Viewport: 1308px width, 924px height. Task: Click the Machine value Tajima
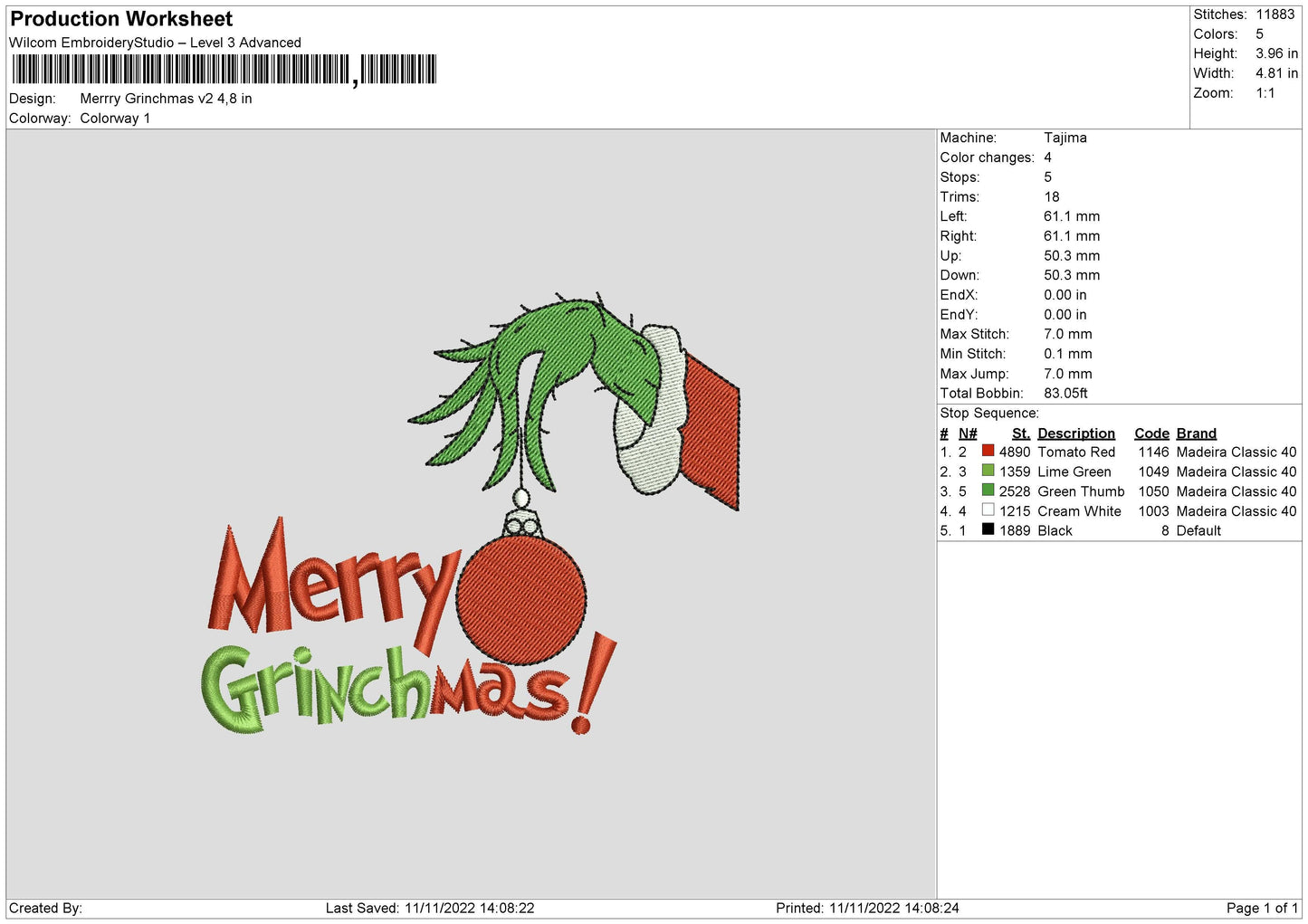click(x=1065, y=138)
